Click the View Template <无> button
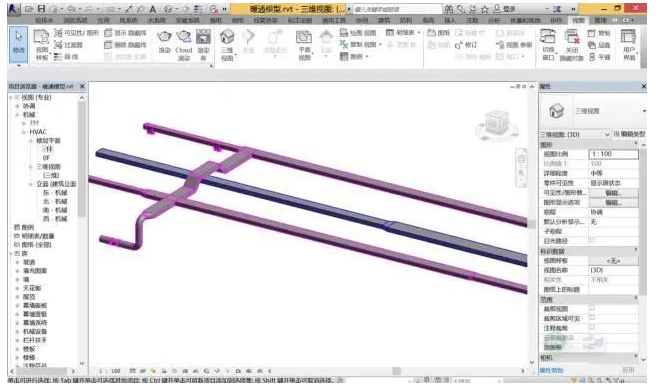This screenshot has width=659, height=391. pyautogui.click(x=613, y=261)
